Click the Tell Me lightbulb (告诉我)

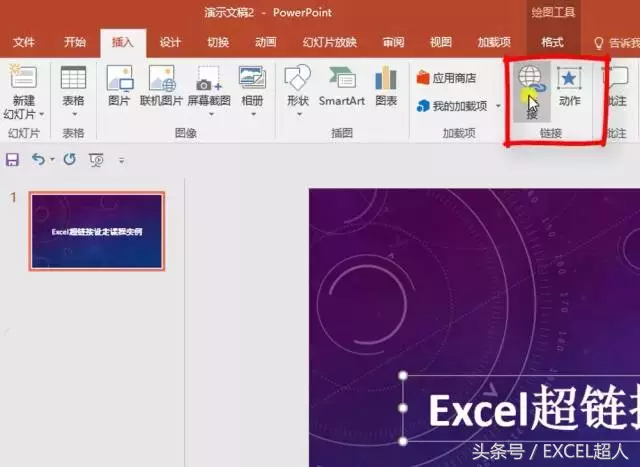pos(598,43)
